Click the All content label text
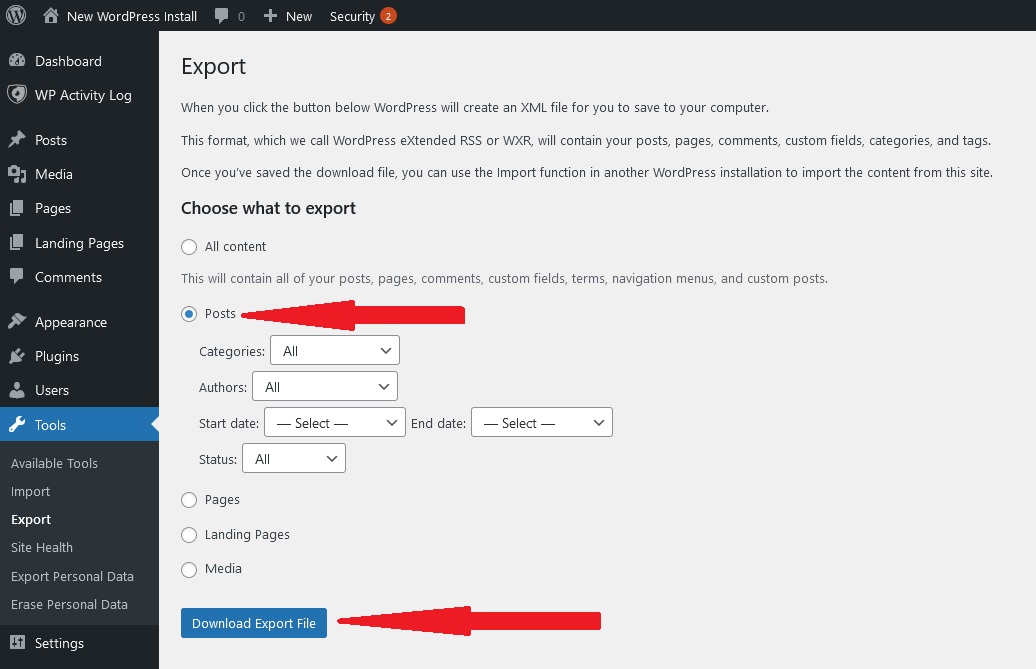 pyautogui.click(x=235, y=246)
